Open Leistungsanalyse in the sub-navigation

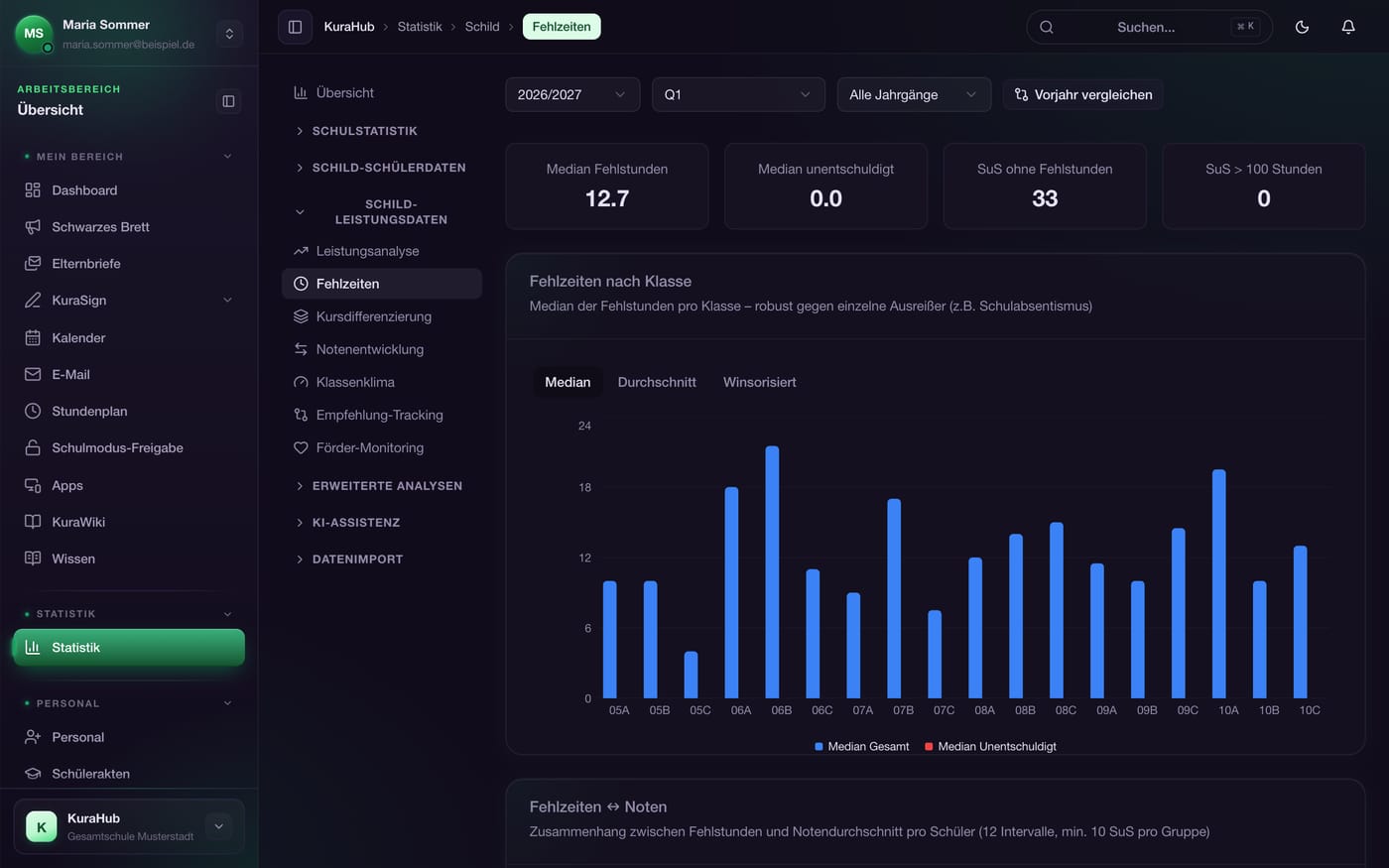click(x=382, y=251)
